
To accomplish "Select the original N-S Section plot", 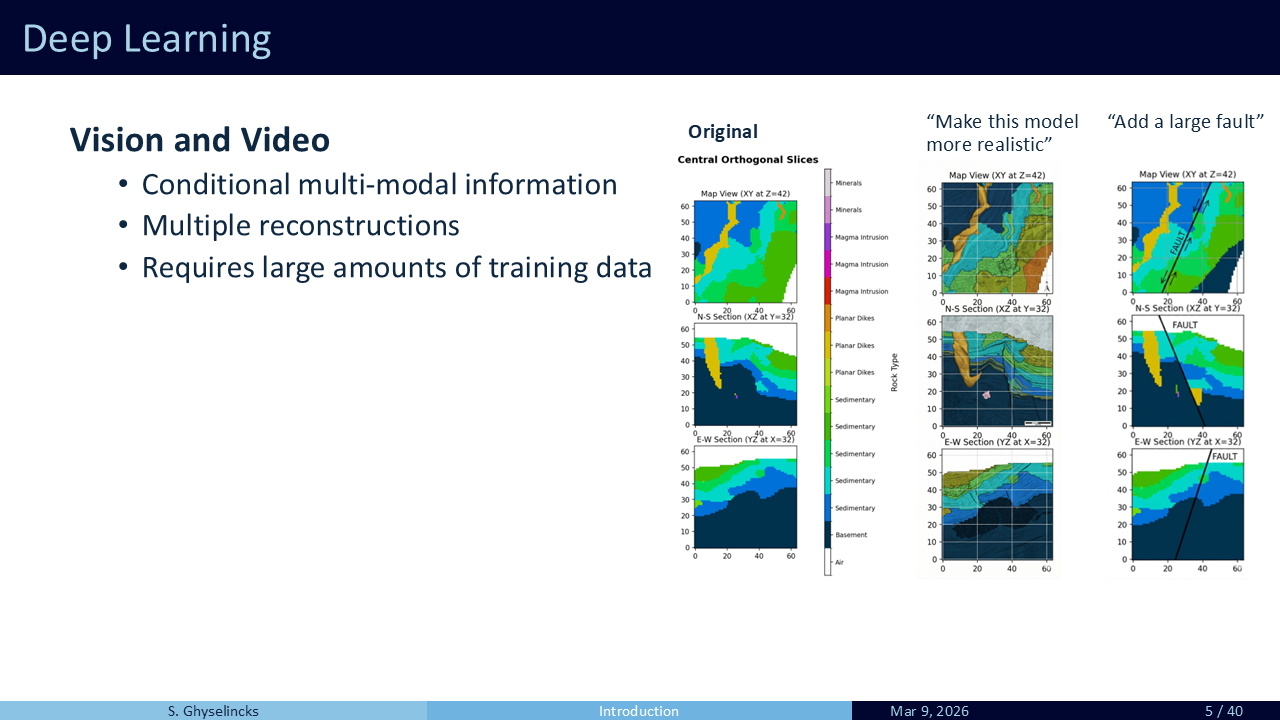I will click(x=746, y=376).
